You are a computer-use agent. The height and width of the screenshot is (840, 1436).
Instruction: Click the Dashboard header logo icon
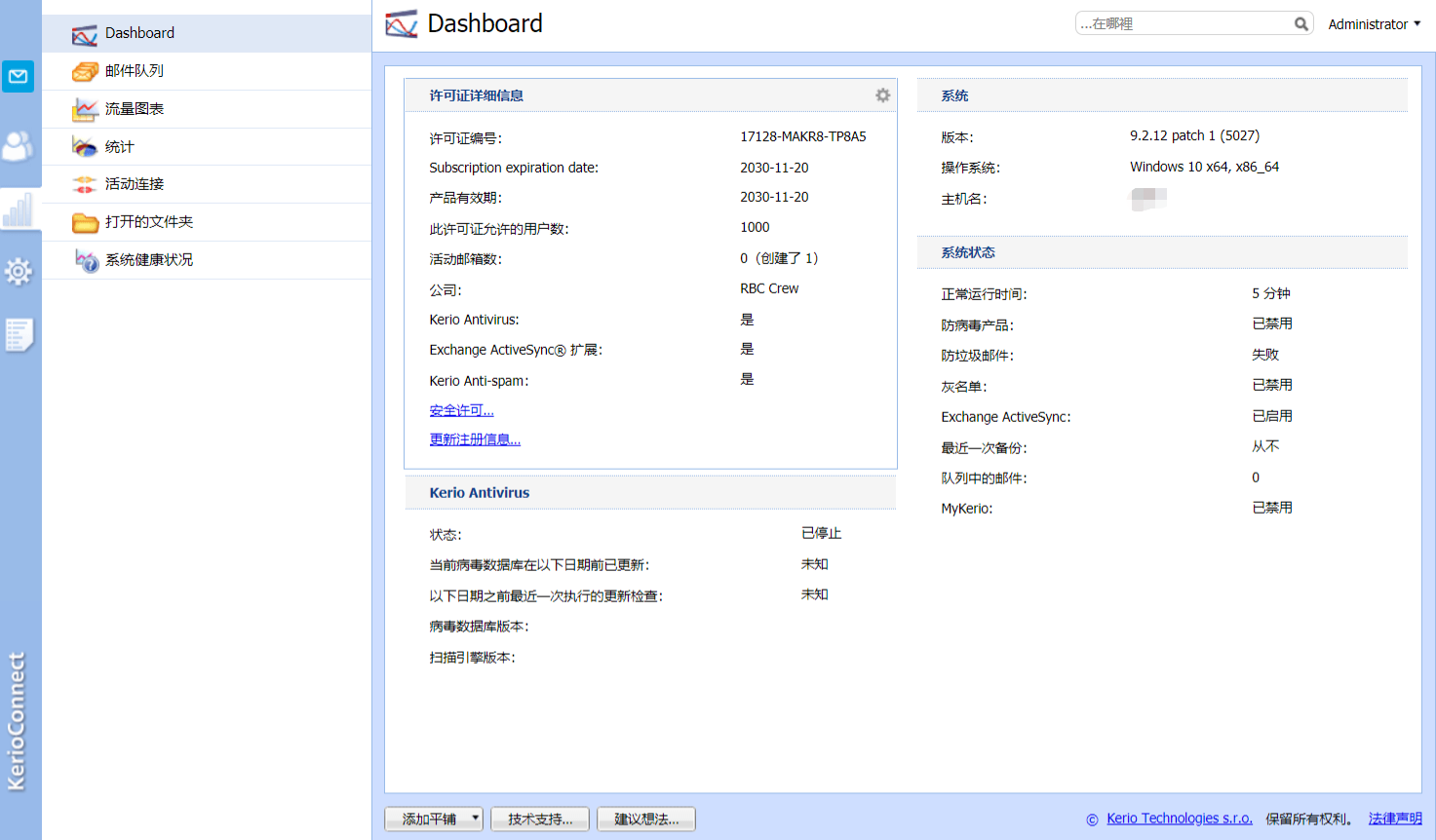pyautogui.click(x=402, y=23)
